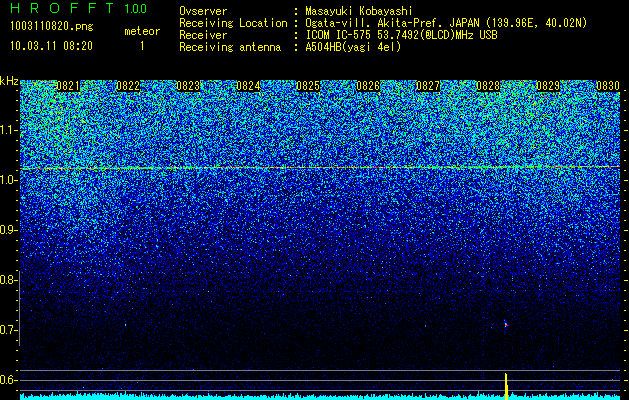Click the A504HB(yagi 4el) antenna text

point(353,47)
